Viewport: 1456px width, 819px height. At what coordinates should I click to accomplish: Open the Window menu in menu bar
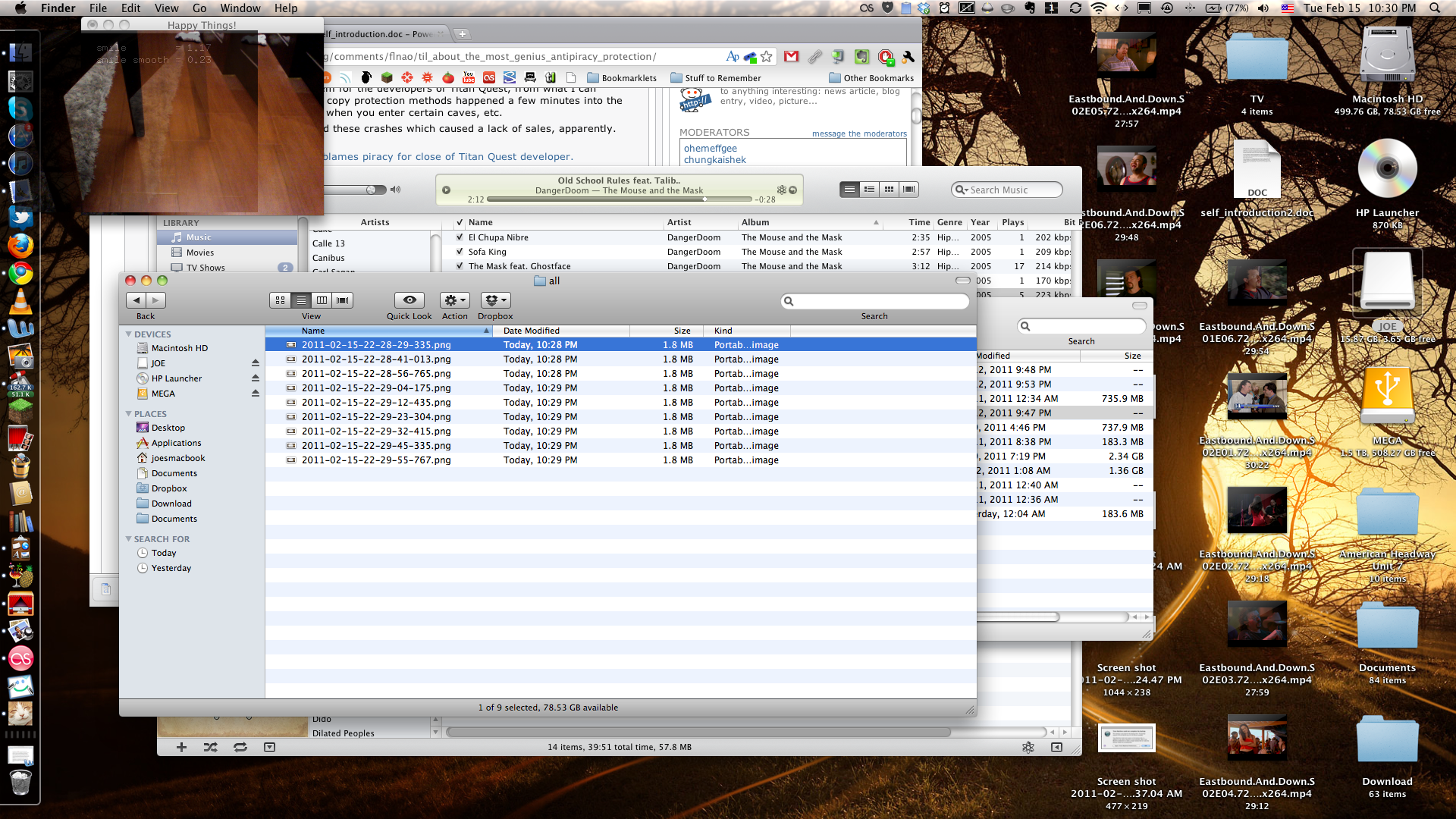point(240,8)
